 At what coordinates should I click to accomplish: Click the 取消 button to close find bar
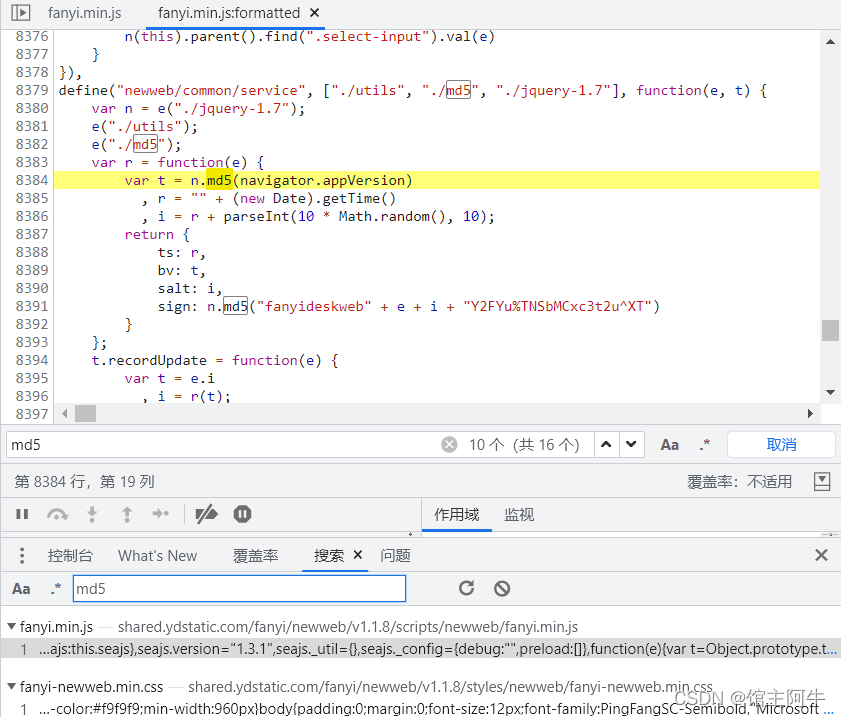point(781,445)
